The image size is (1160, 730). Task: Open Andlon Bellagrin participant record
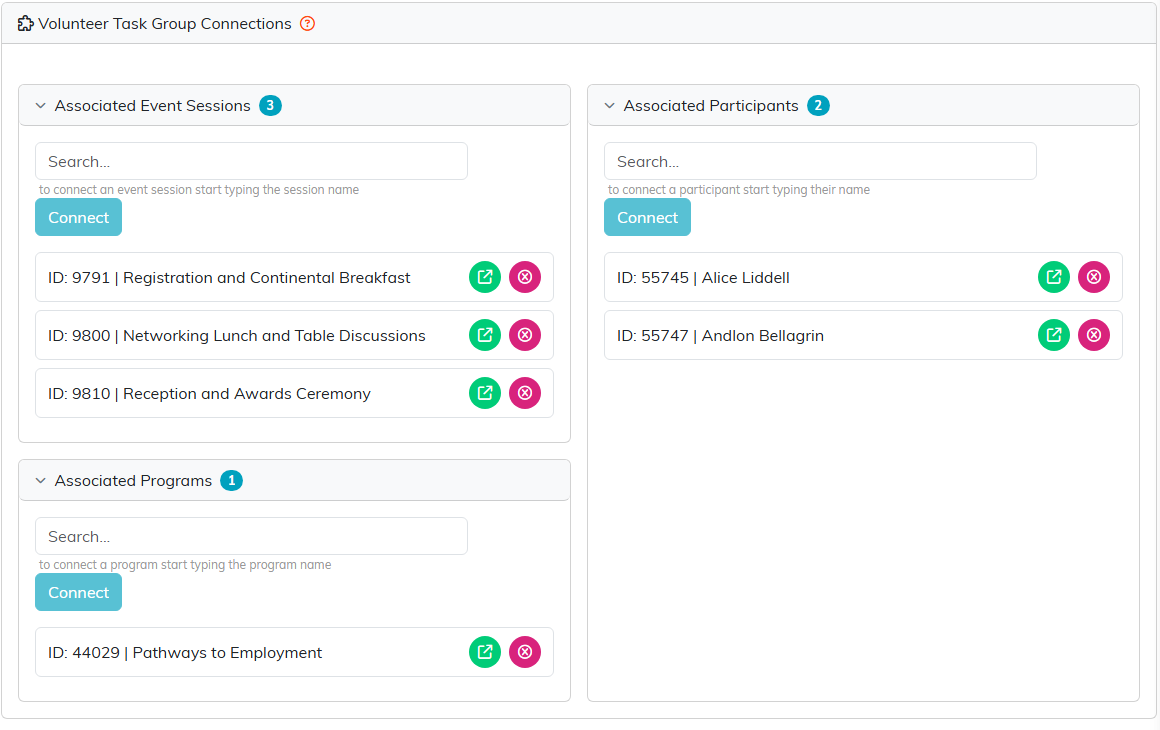pyautogui.click(x=1053, y=335)
